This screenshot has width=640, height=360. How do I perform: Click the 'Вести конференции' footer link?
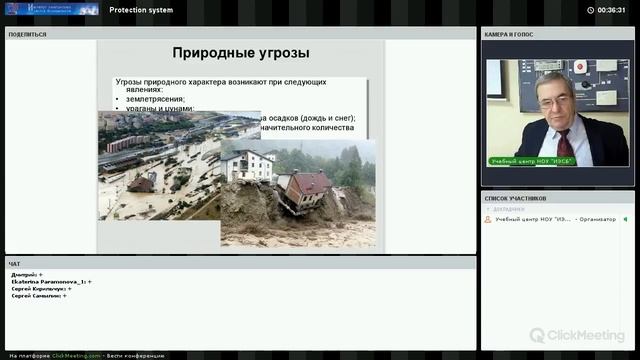(136, 356)
